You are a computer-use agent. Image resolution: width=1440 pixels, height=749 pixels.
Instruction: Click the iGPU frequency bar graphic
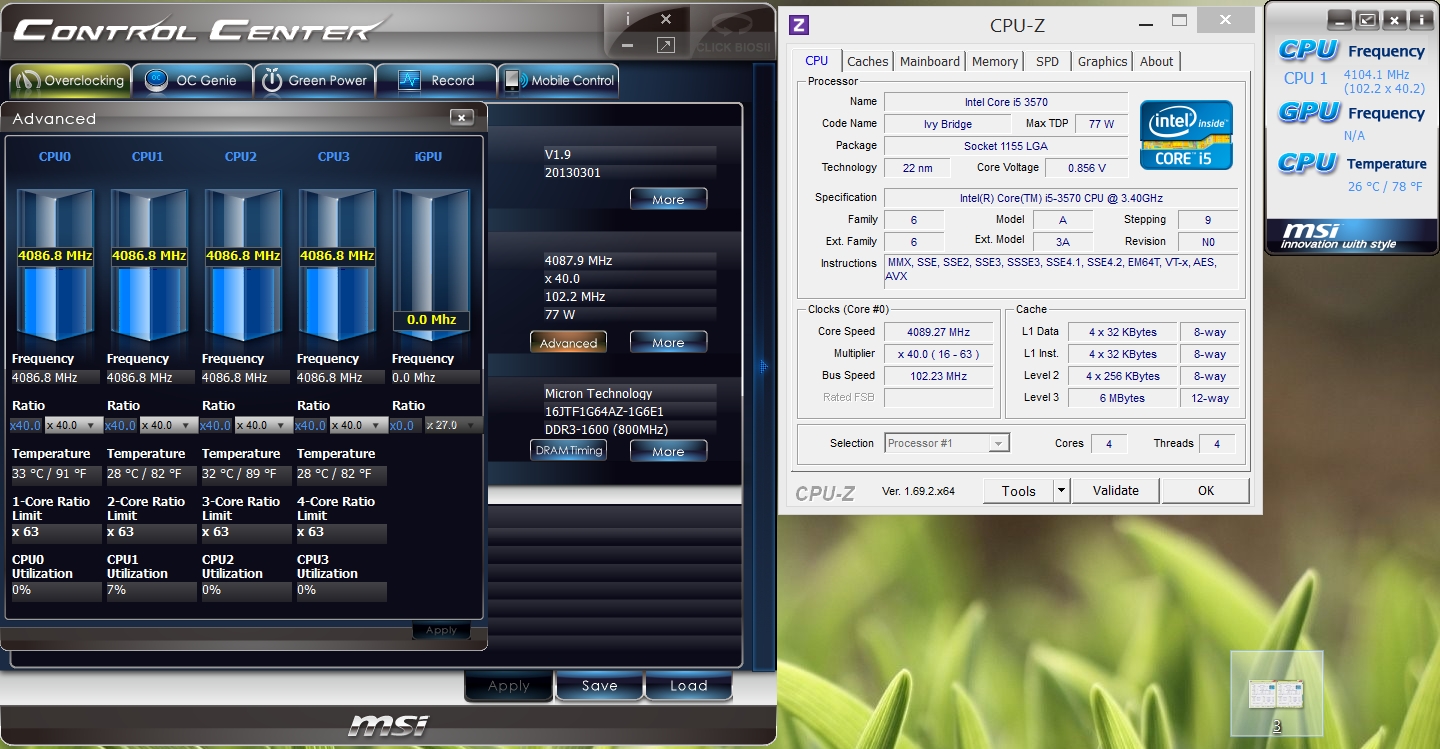(x=431, y=265)
